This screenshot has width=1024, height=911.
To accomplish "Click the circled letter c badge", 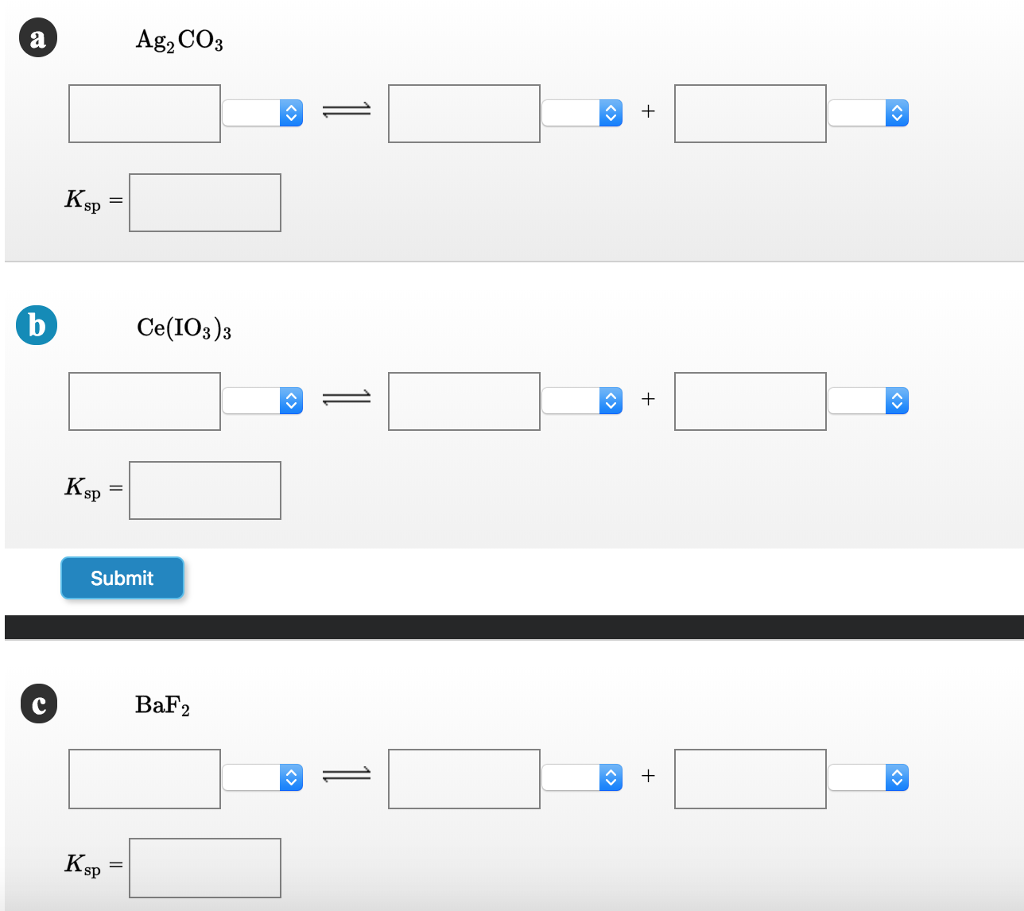I will point(37,703).
